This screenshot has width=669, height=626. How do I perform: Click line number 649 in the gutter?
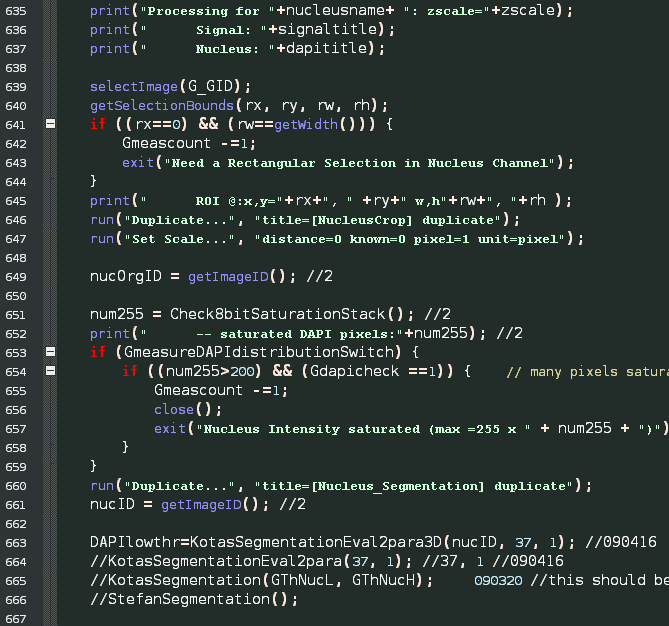coord(19,276)
